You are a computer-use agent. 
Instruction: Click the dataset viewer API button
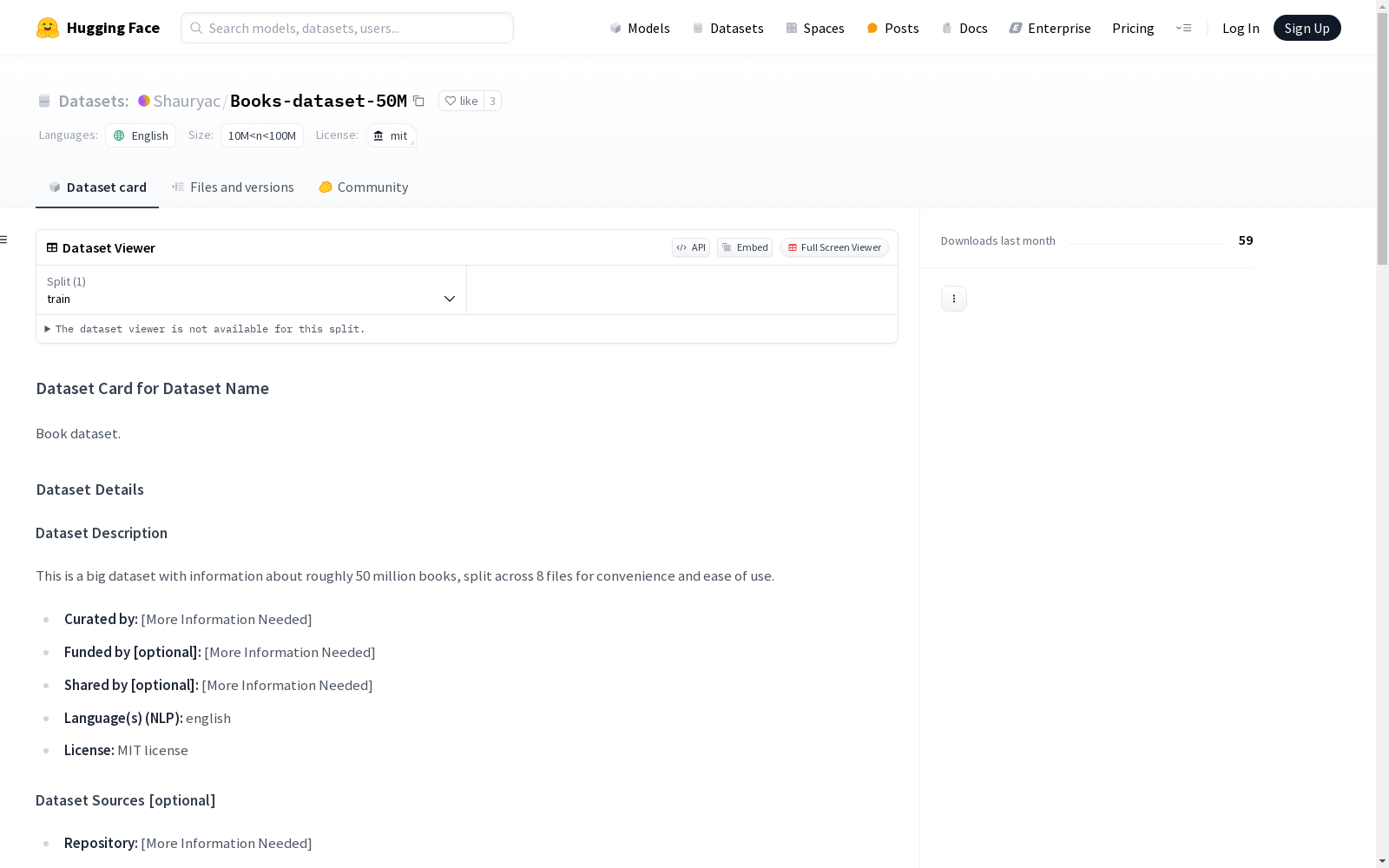click(x=691, y=247)
